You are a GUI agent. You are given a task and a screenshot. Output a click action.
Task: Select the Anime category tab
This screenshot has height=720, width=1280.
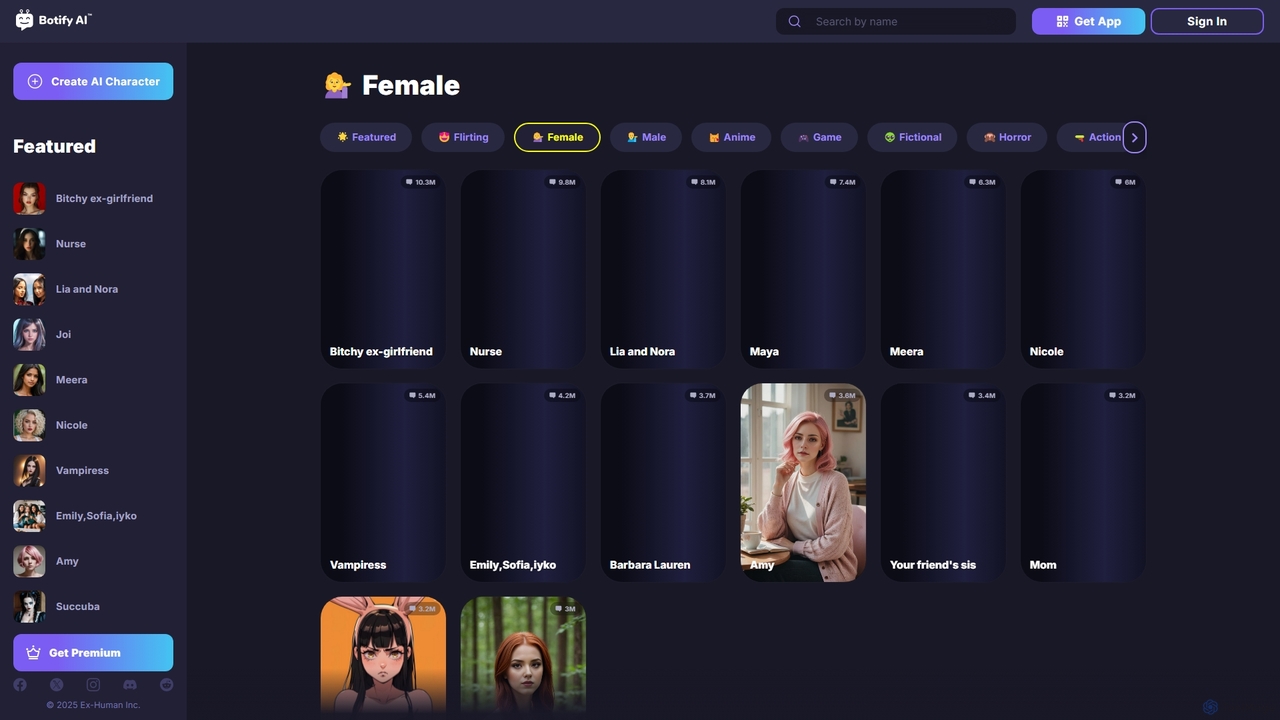[731, 137]
